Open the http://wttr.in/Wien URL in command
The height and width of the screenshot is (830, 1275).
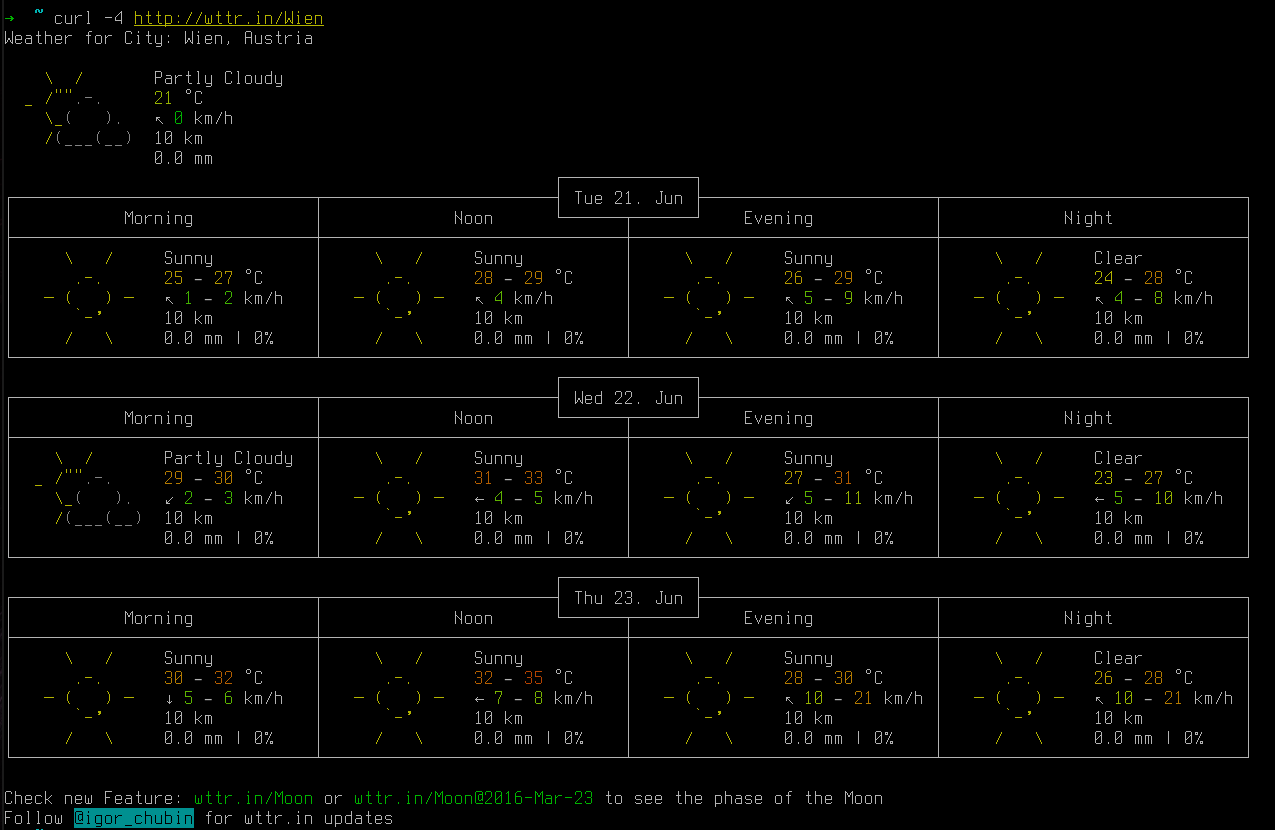pyautogui.click(x=229, y=18)
